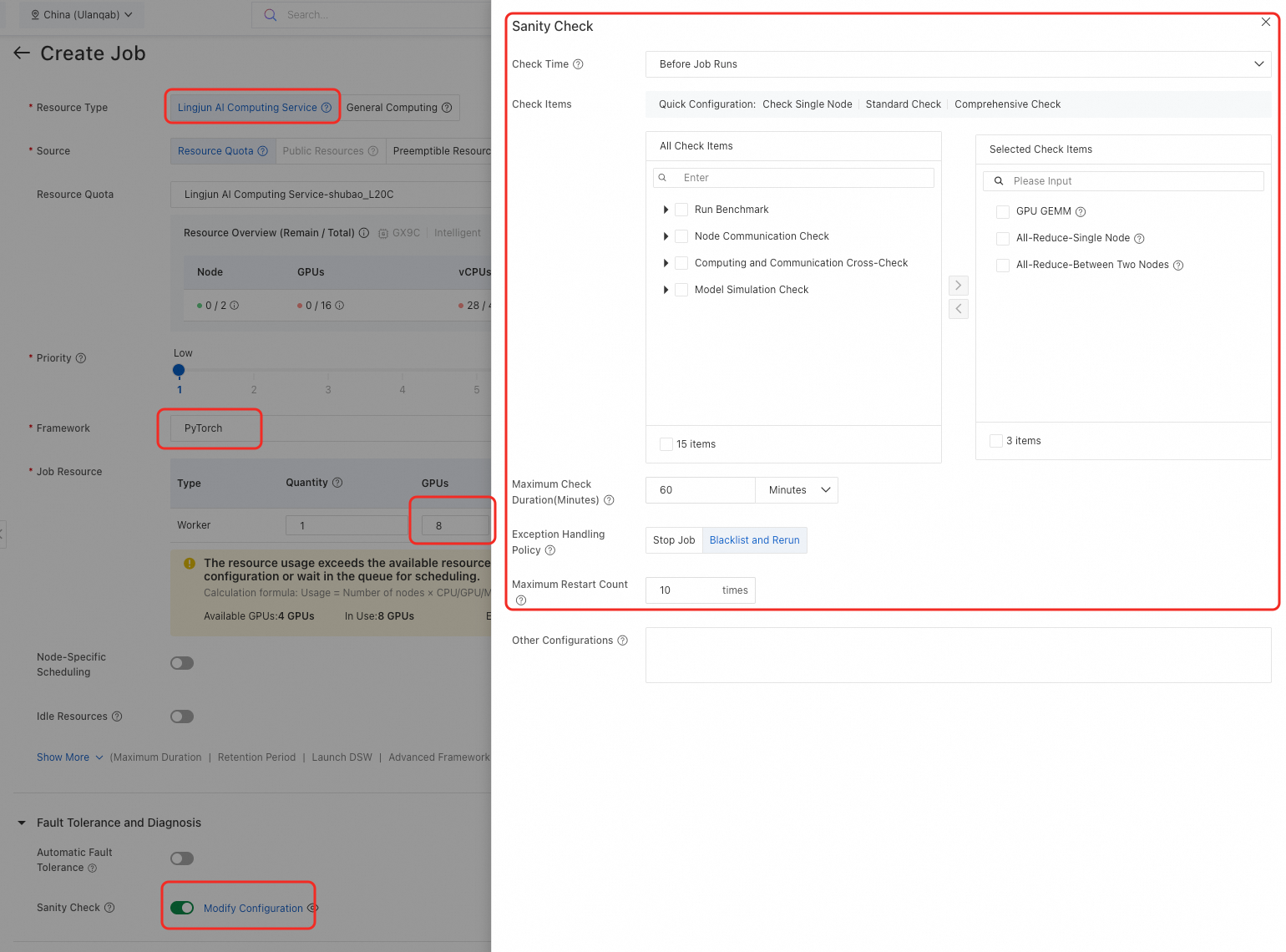Show help for Other Configurations
Viewport: 1286px width, 952px height.
tap(622, 641)
